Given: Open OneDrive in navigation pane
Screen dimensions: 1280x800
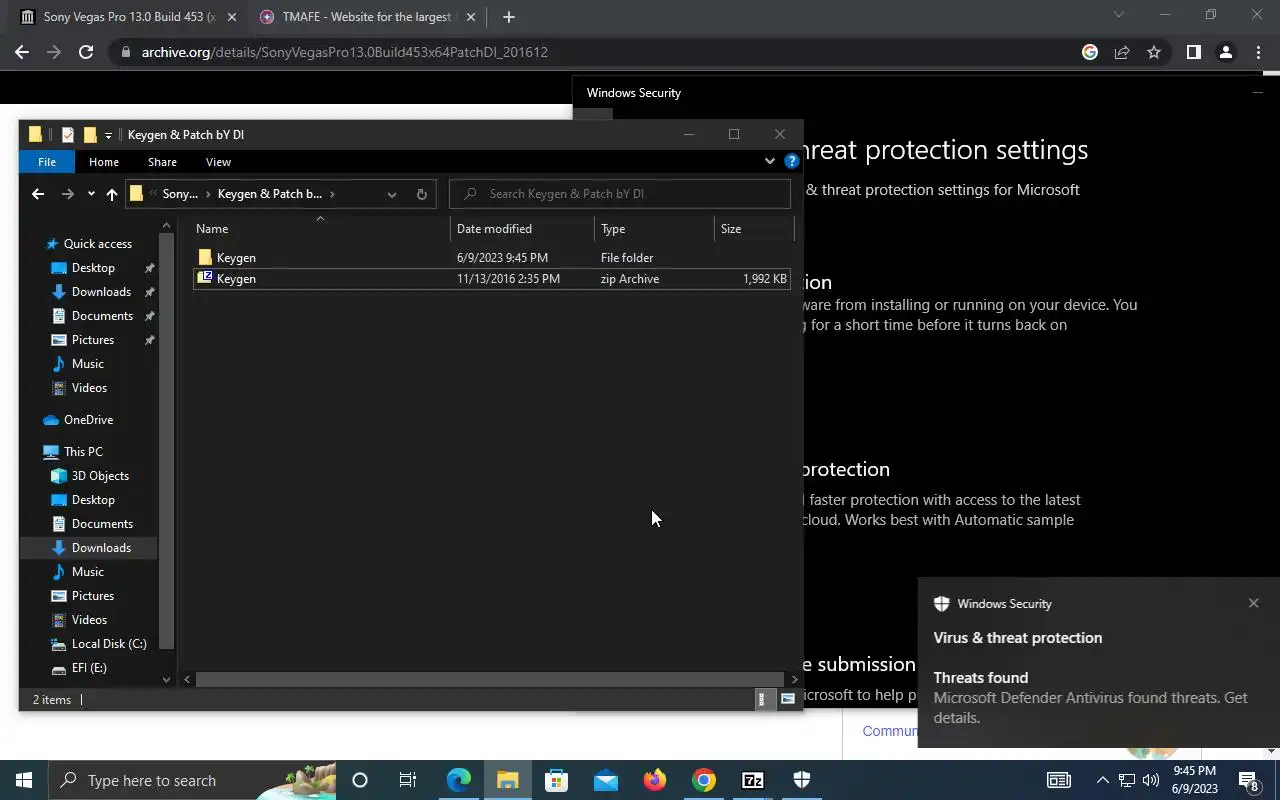Looking at the screenshot, I should coord(88,420).
